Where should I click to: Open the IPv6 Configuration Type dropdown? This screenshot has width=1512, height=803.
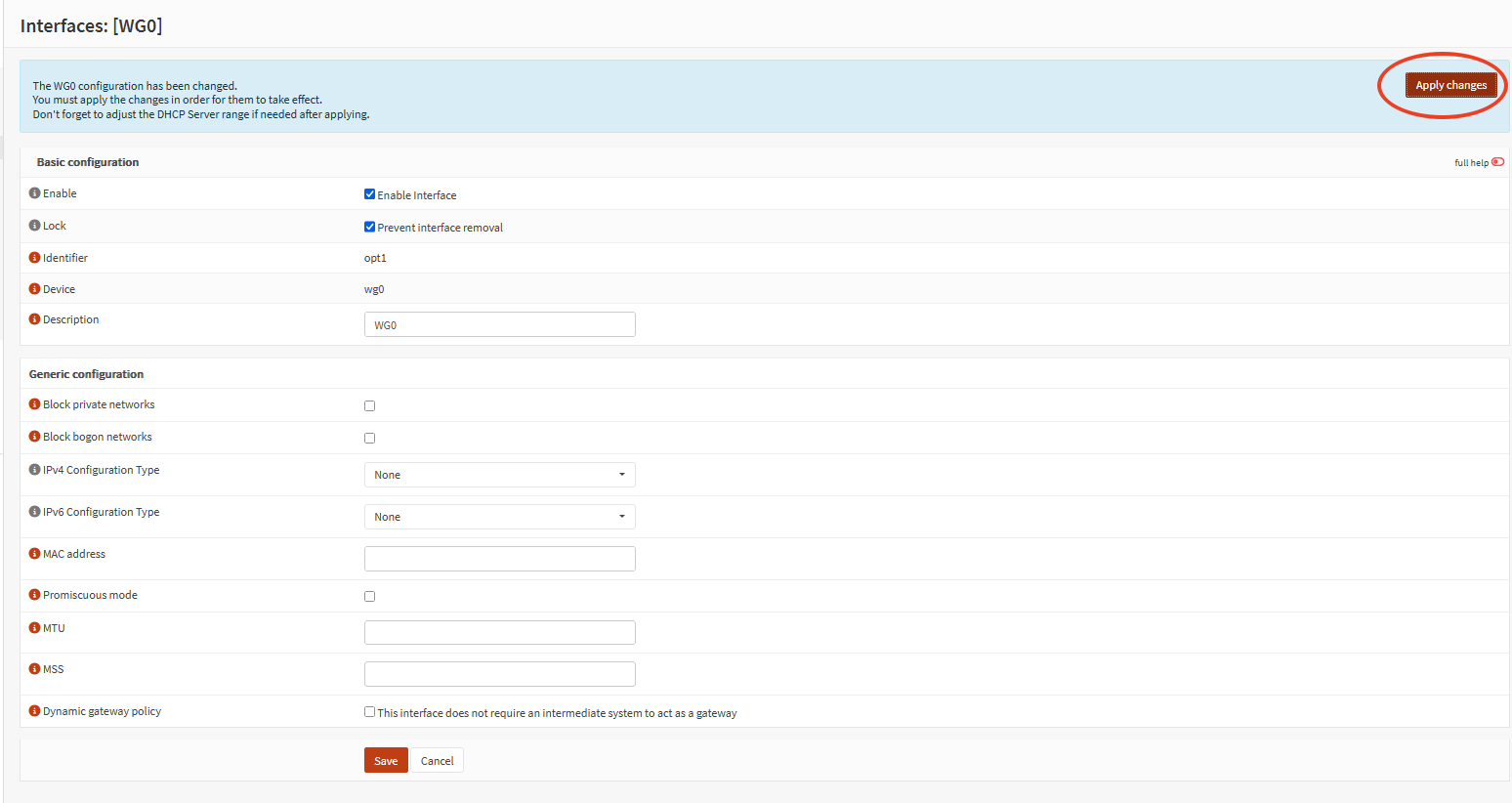499,517
